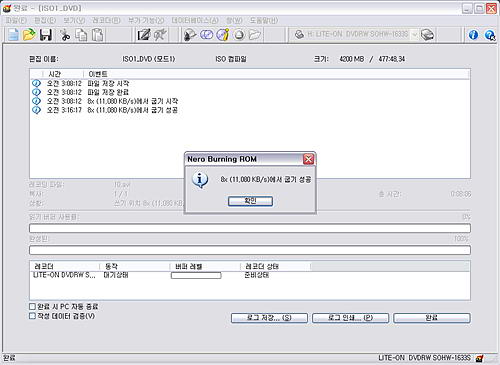Open the 도움말(H) menu
The image size is (500, 365).
coord(264,21)
